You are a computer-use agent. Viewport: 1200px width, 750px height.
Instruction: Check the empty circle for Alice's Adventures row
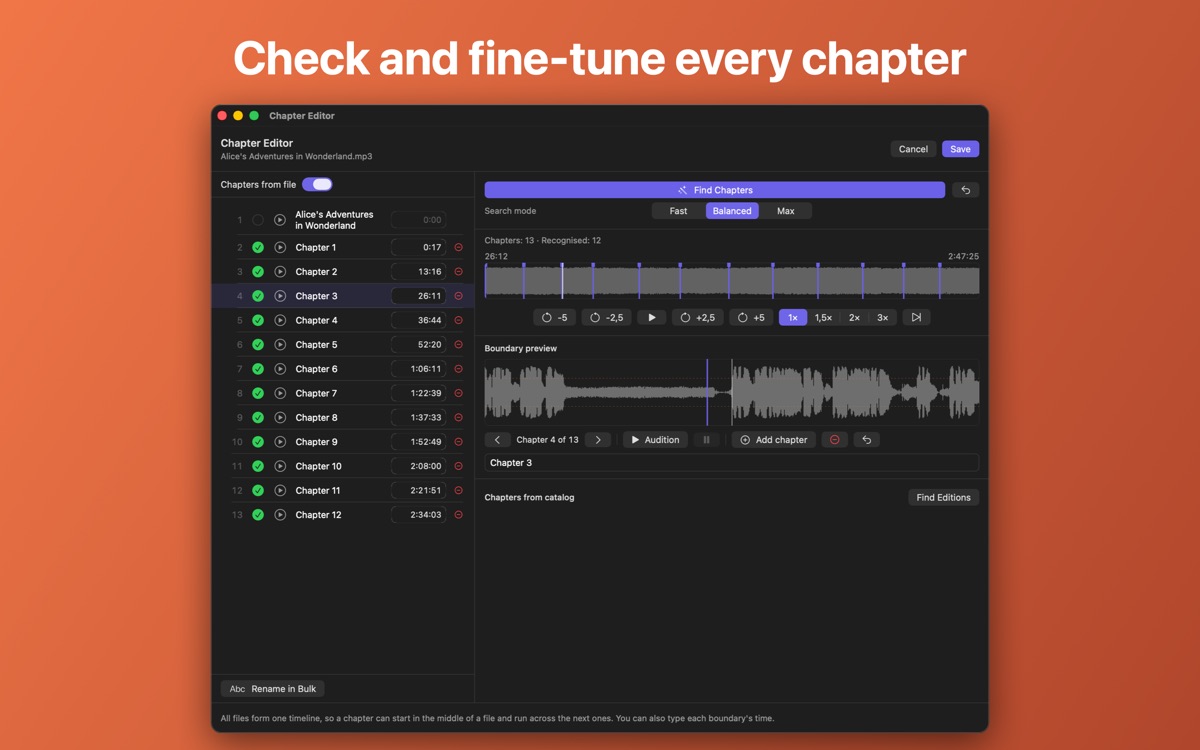tap(258, 220)
